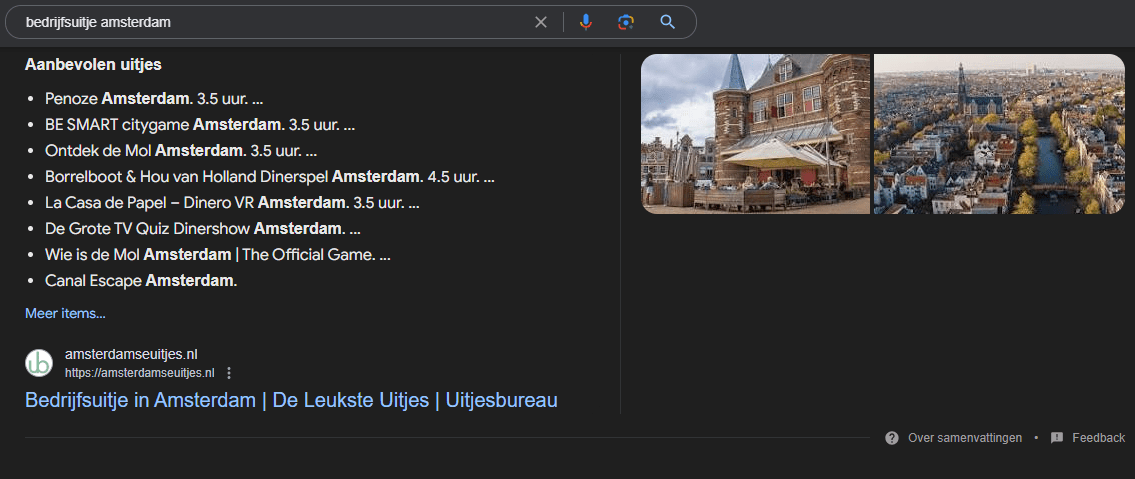Open Over samenvattingen link
Image resolution: width=1135 pixels, height=479 pixels.
tap(965, 438)
